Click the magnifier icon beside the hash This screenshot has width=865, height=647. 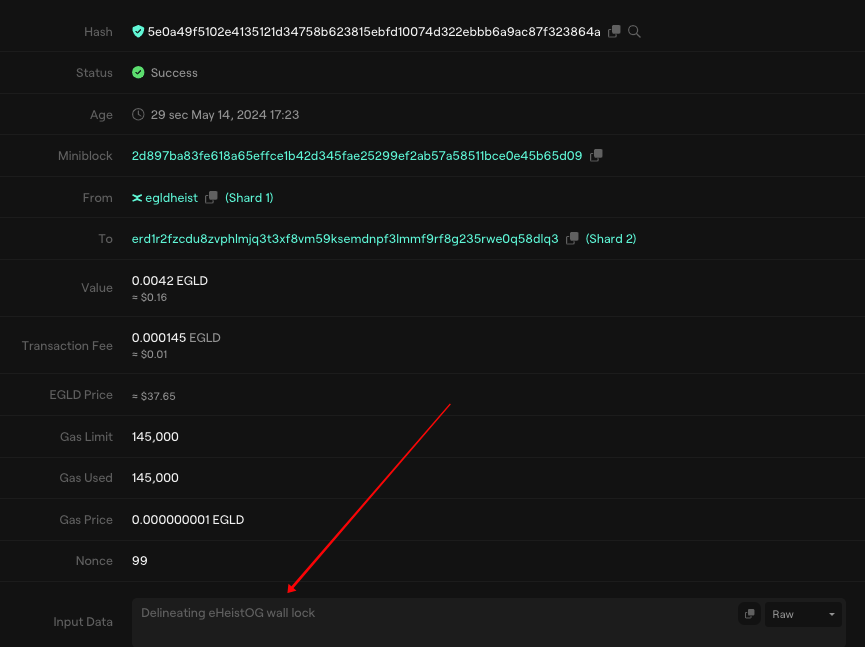(634, 31)
